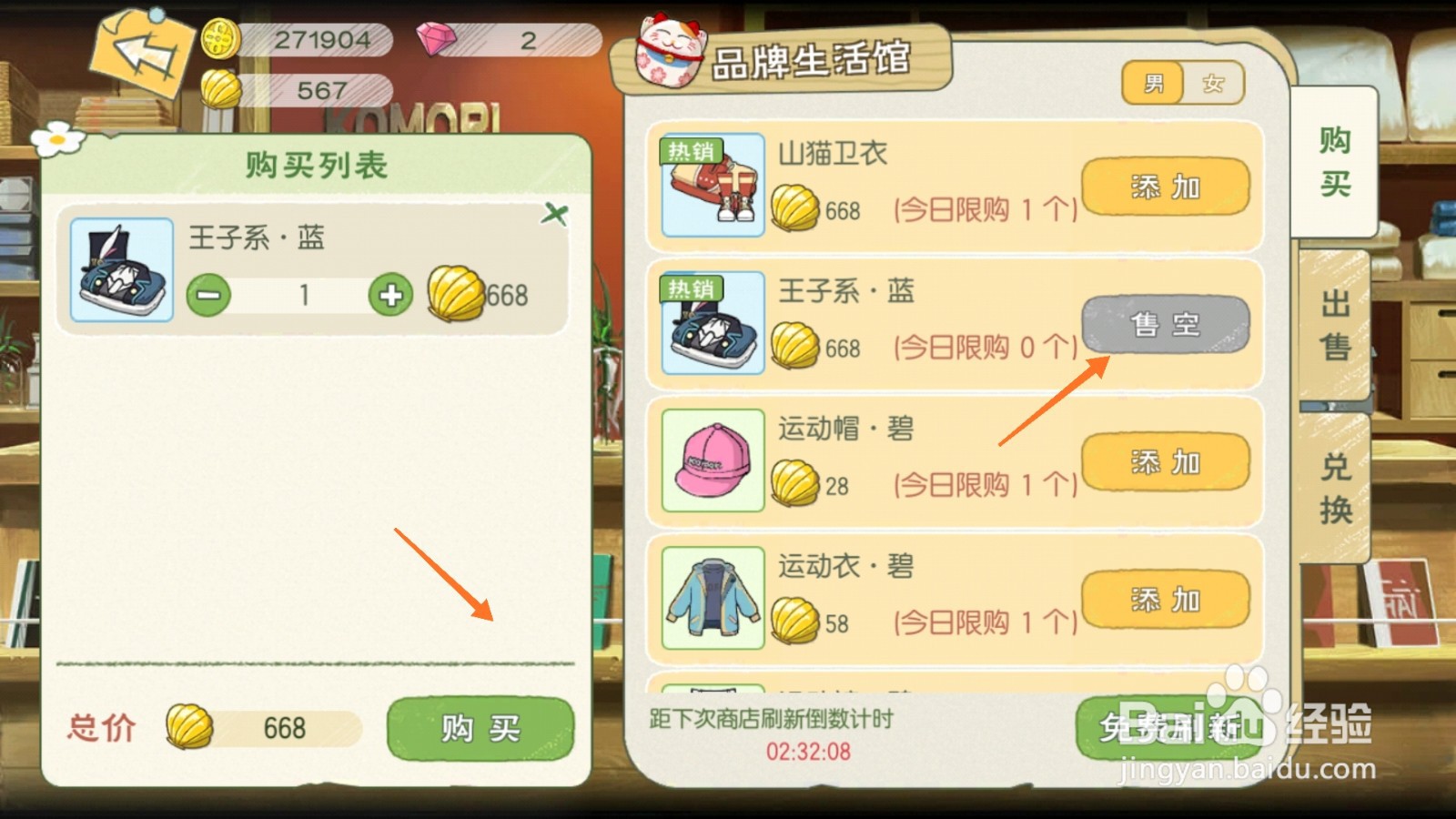The width and height of the screenshot is (1456, 819).
Task: Decrease quantity with minus button
Action: coord(208,295)
